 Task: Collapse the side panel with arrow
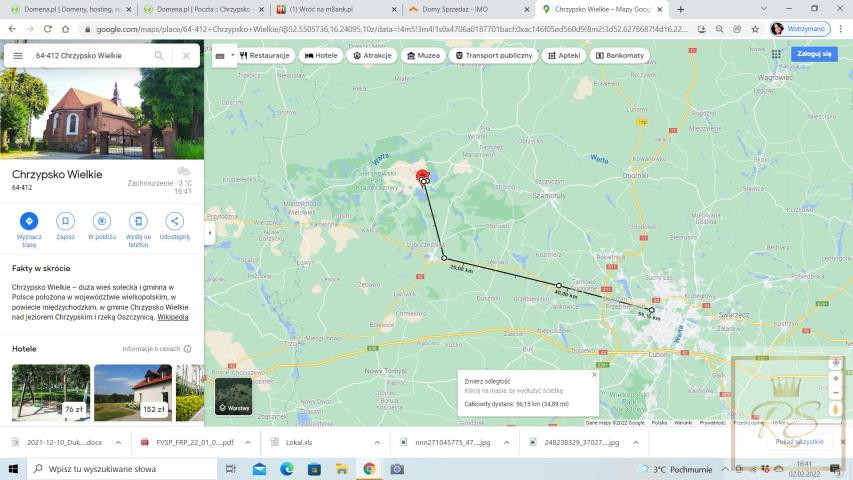click(x=210, y=233)
